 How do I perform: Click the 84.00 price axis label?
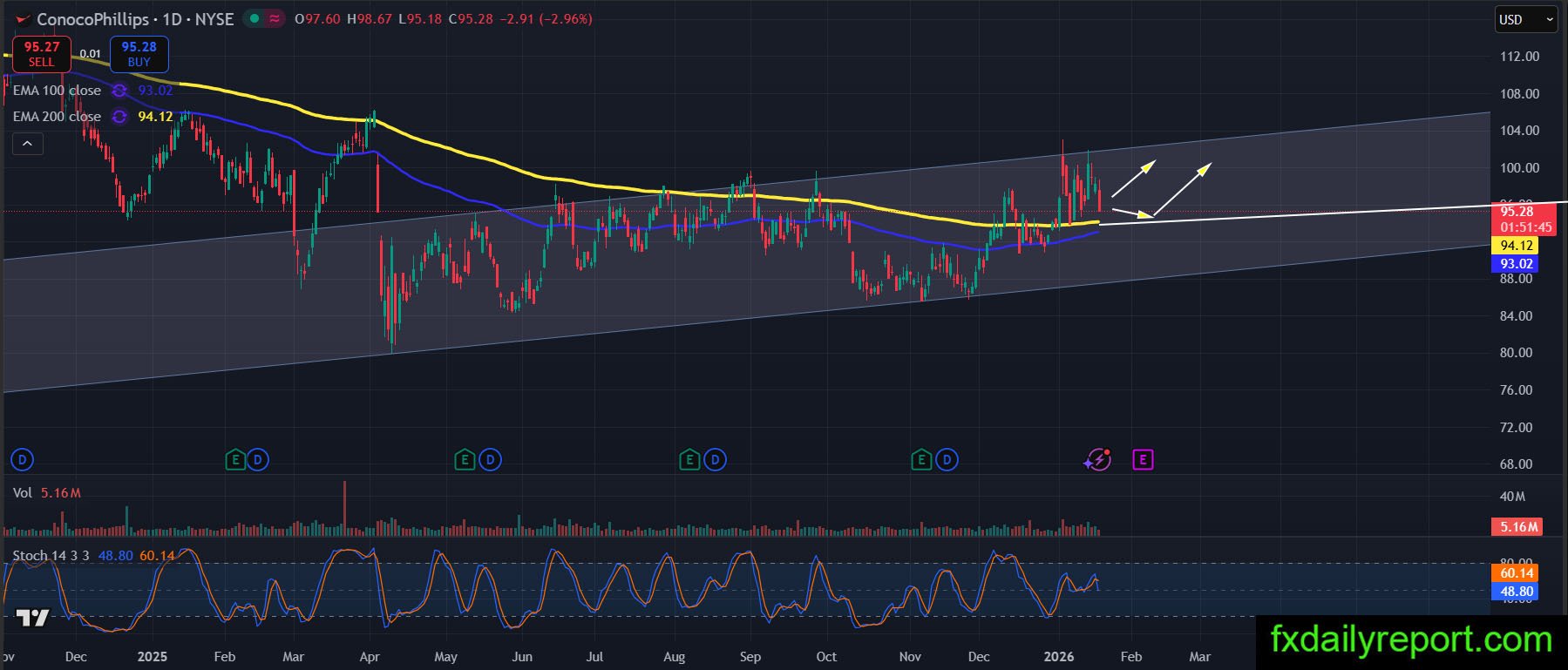click(1516, 316)
